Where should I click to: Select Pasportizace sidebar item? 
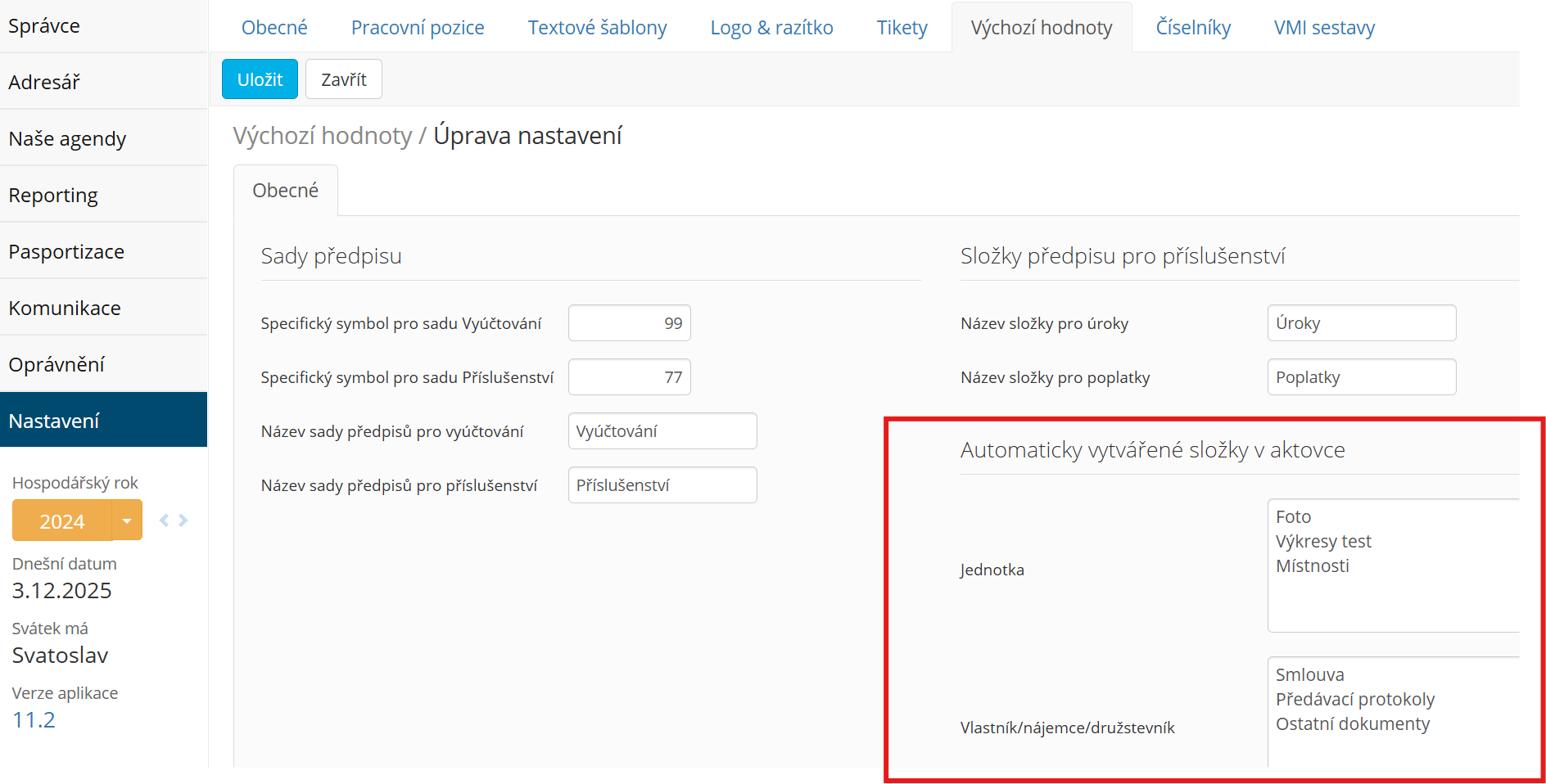(x=66, y=251)
